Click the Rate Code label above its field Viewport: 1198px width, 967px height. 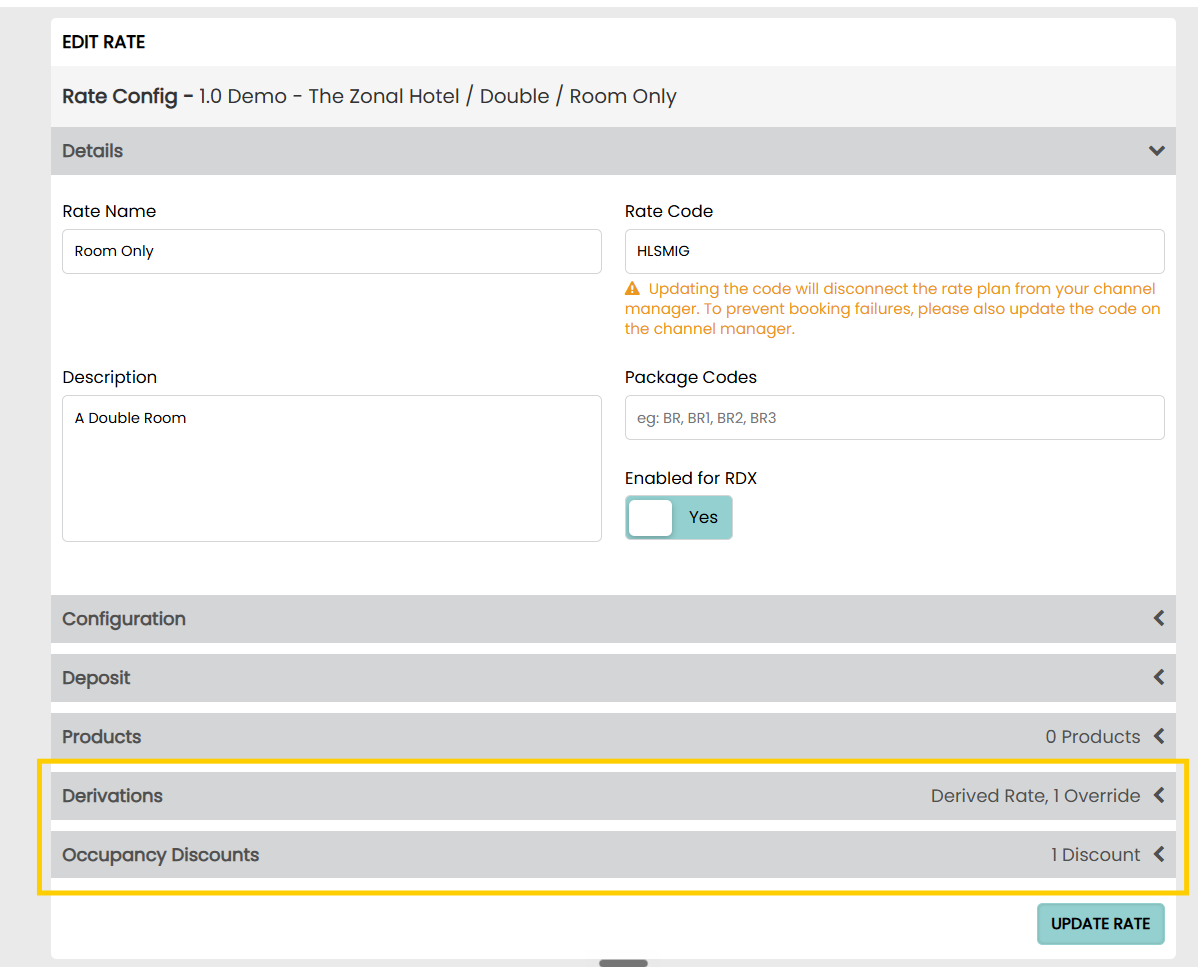click(x=669, y=212)
